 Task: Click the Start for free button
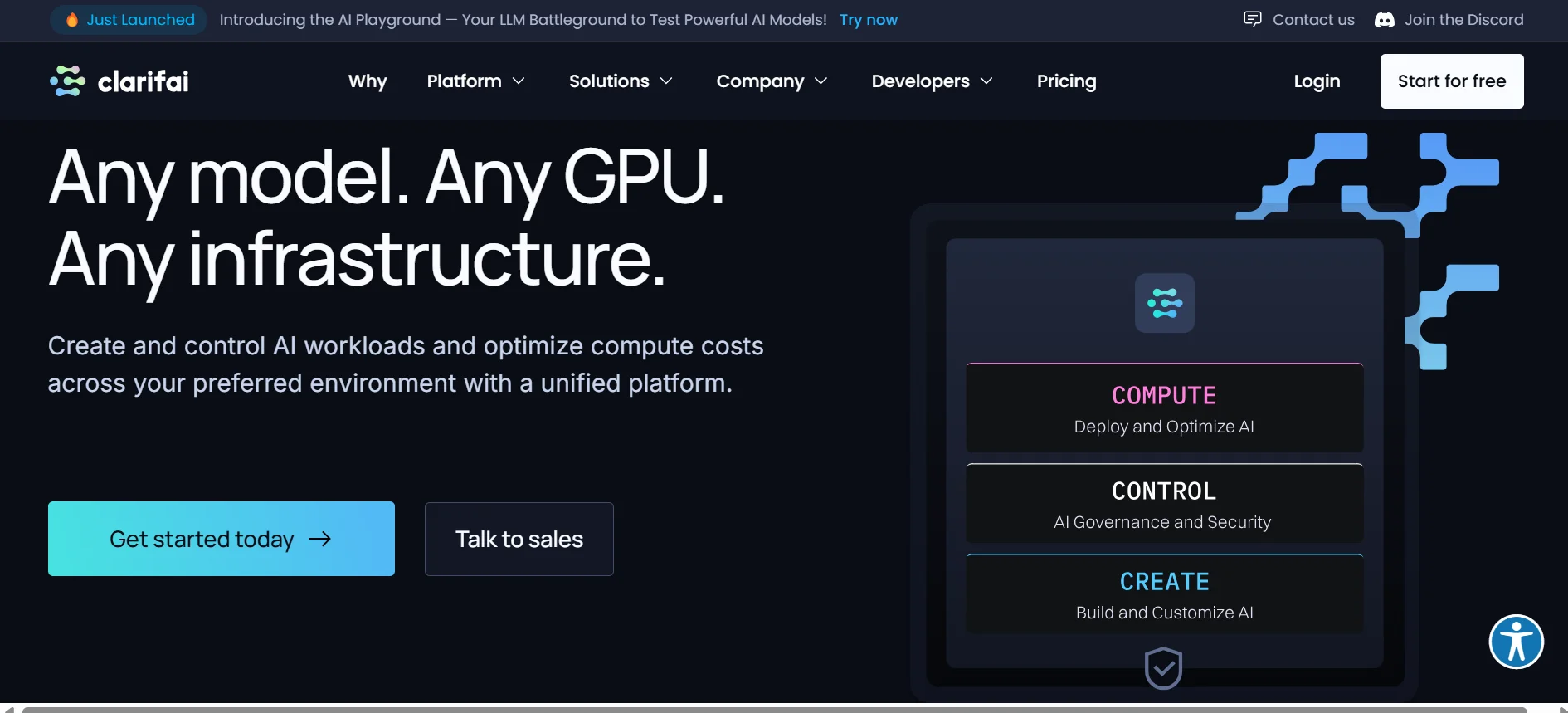1452,81
